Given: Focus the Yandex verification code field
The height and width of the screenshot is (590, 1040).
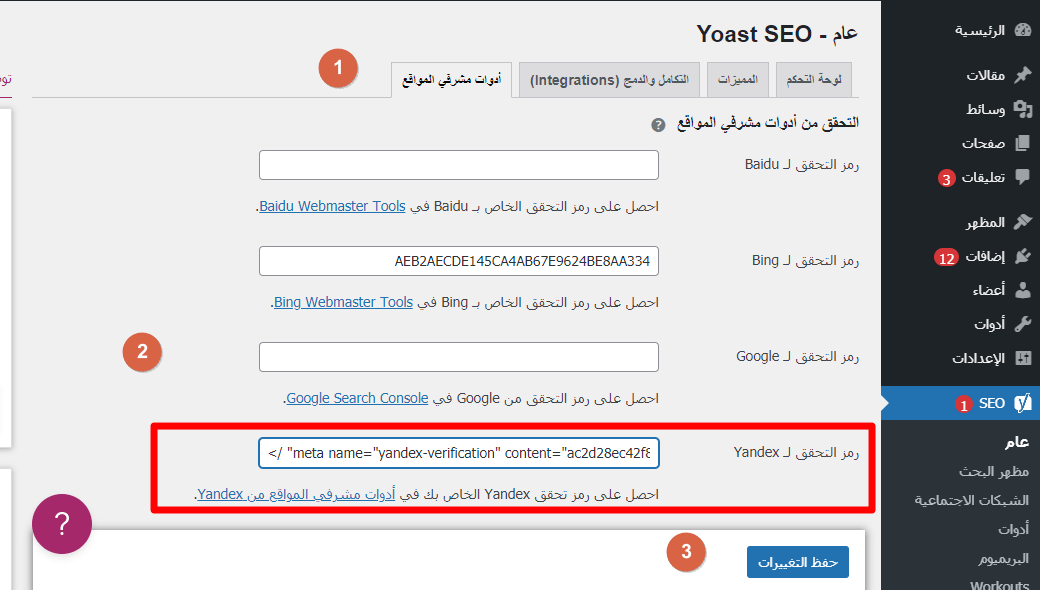Looking at the screenshot, I should tap(459, 453).
